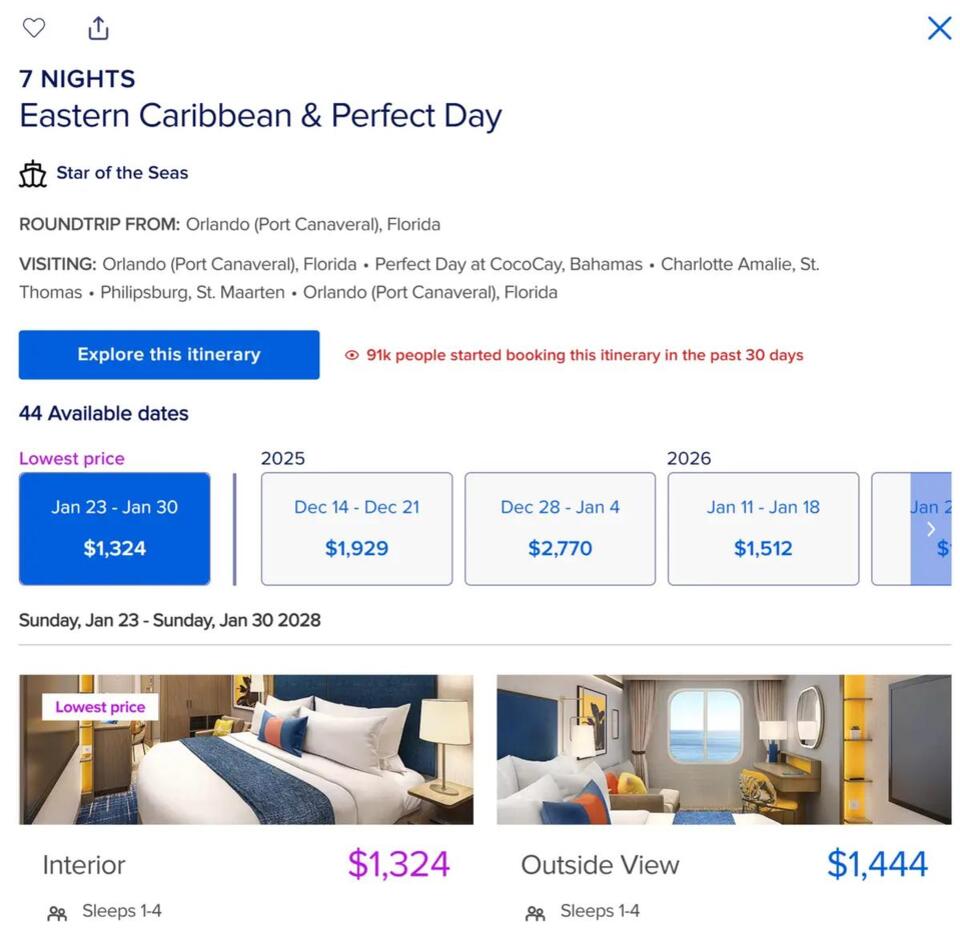The height and width of the screenshot is (943, 960).
Task: Click the right chevron to reveal more dates
Action: [x=931, y=529]
